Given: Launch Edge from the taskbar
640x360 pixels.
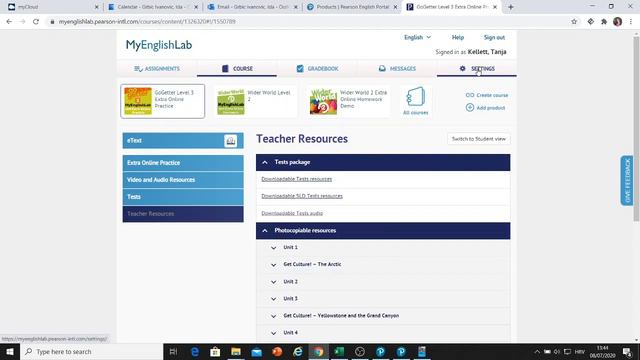Looking at the screenshot, I should click(195, 351).
